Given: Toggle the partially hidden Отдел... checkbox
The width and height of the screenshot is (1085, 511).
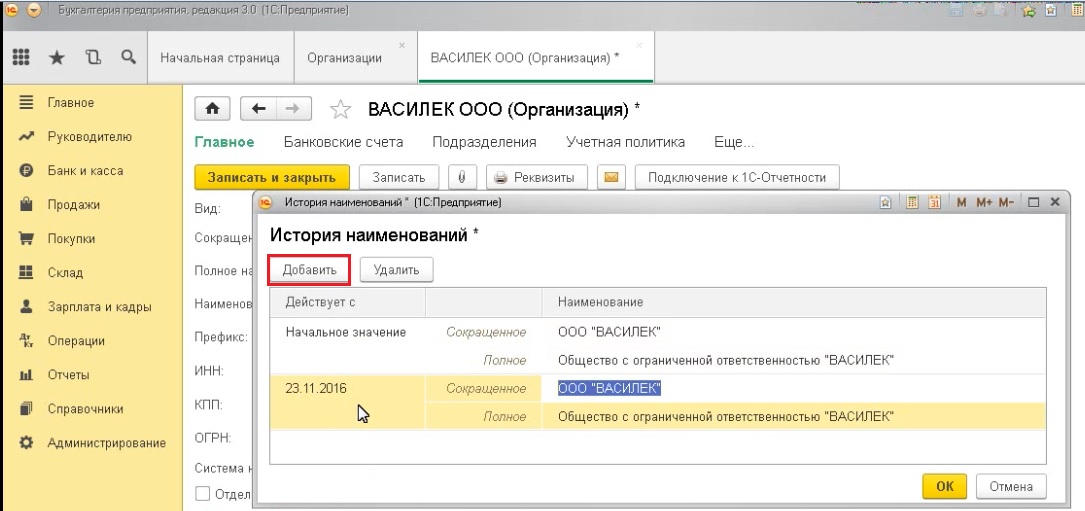Looking at the screenshot, I should 203,494.
